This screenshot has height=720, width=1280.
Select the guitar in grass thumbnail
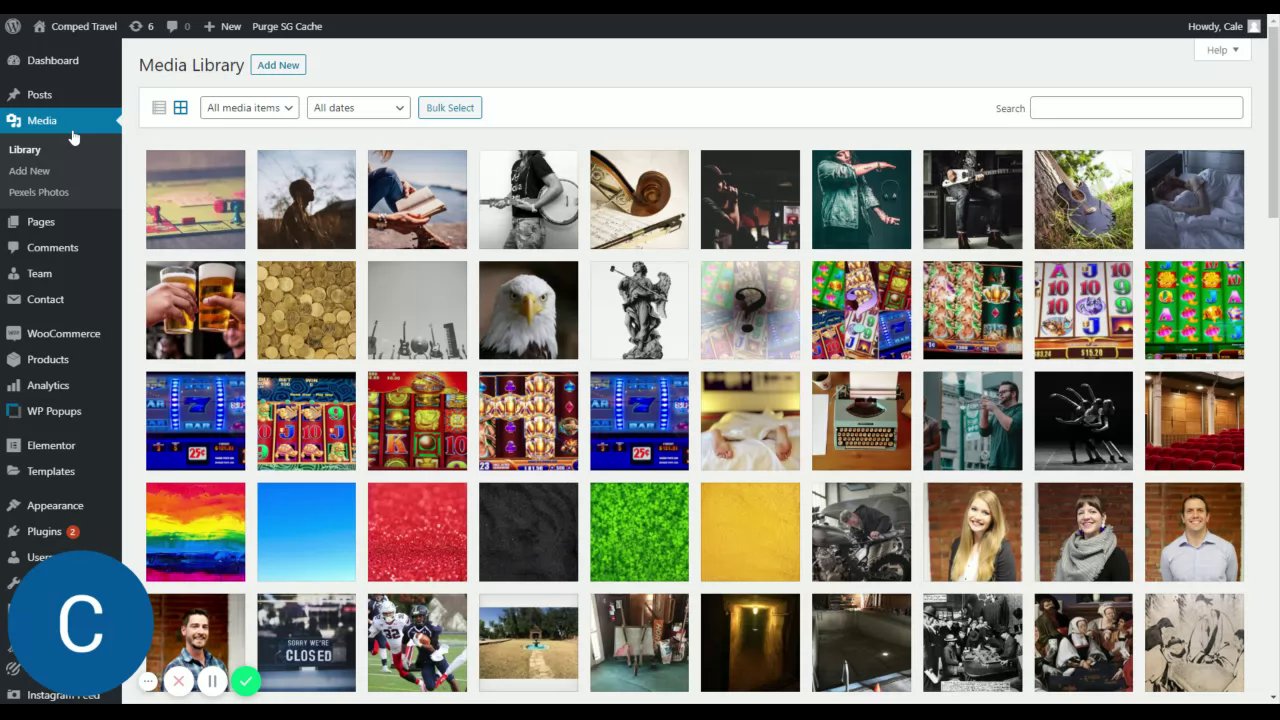pos(1083,199)
